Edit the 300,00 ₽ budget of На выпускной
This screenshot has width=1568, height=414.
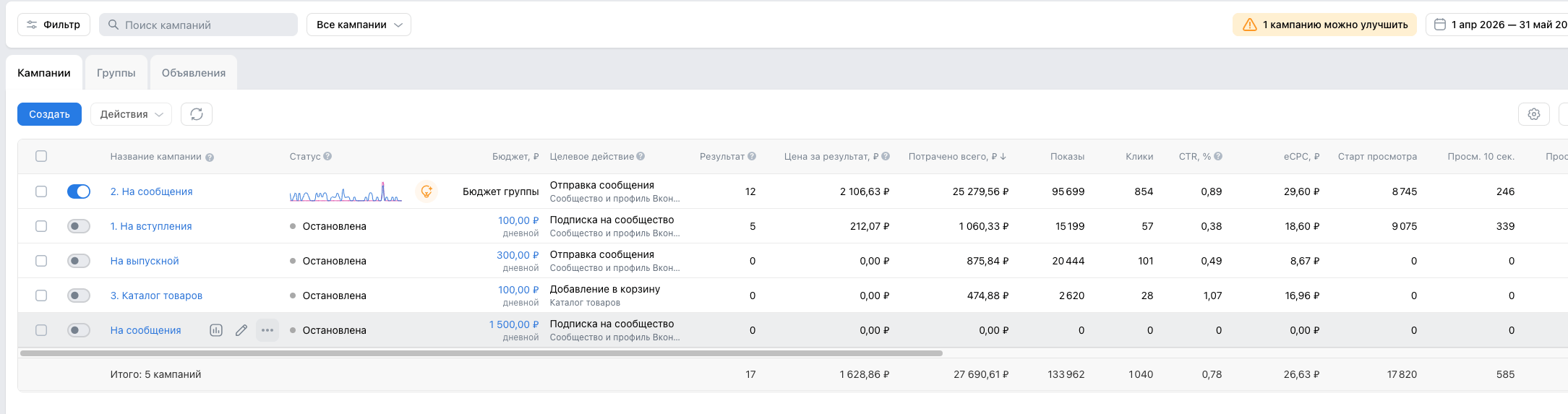(518, 255)
